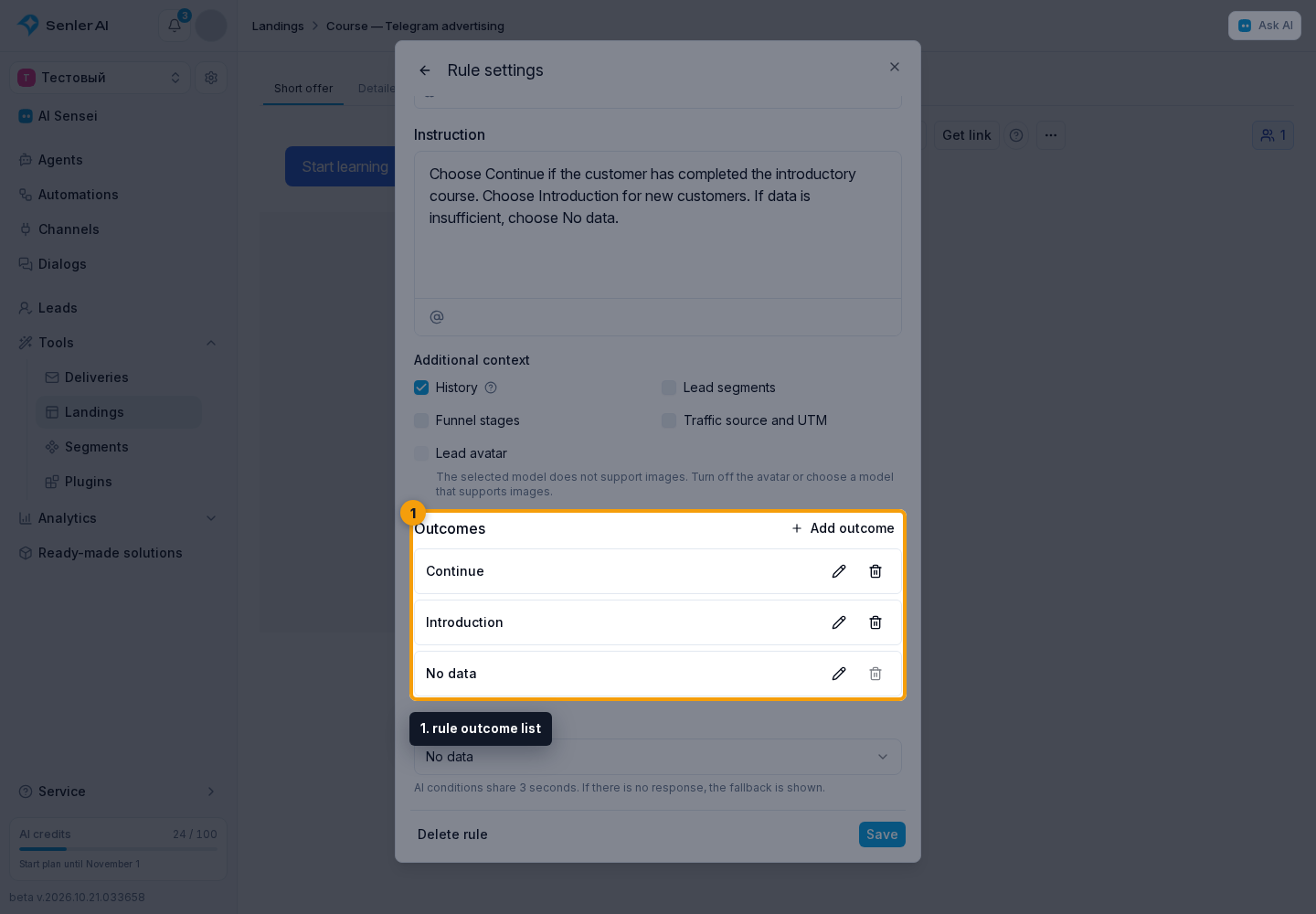Click the Ask AI button
The height and width of the screenshot is (914, 1316).
coord(1265,26)
